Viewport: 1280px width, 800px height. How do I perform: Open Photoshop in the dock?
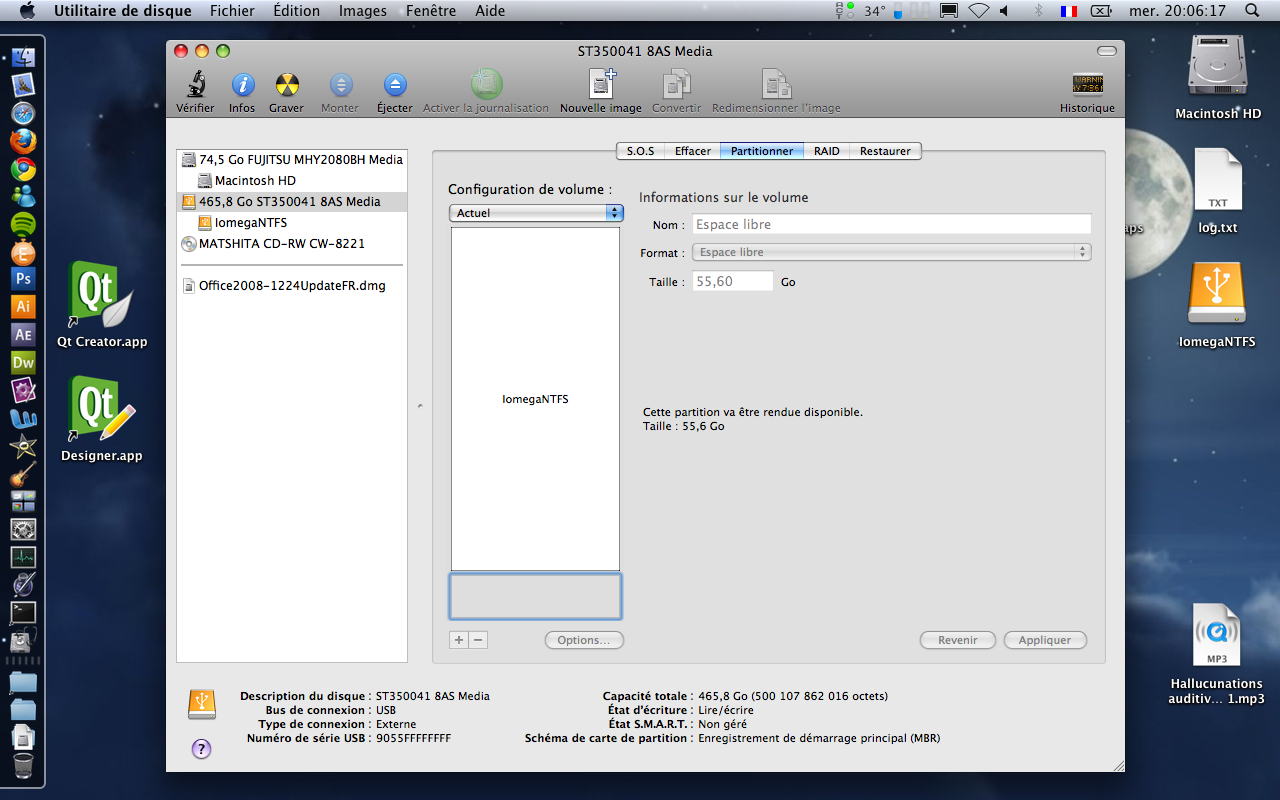click(23, 278)
